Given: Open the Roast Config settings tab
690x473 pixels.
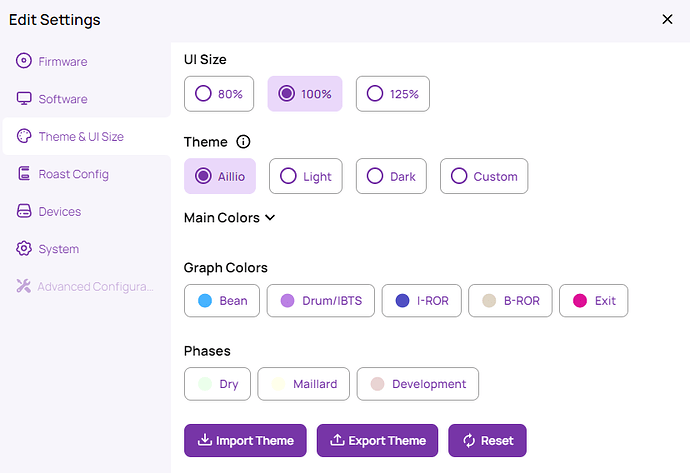Looking at the screenshot, I should [73, 174].
